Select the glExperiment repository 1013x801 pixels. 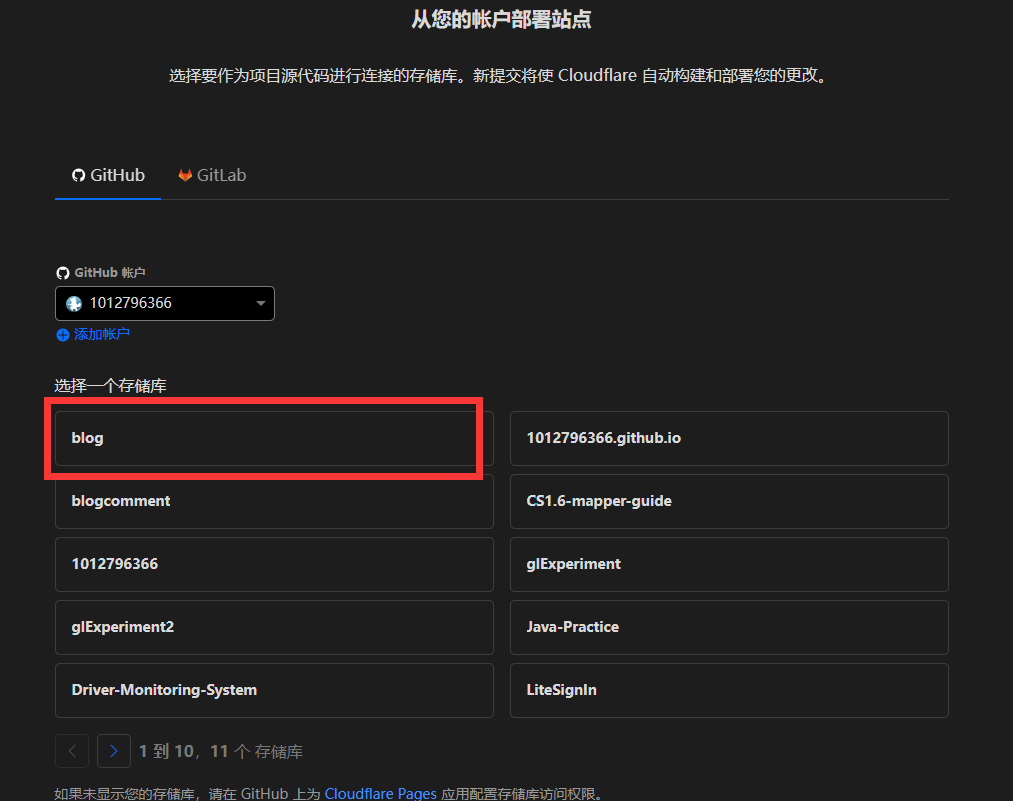(x=728, y=564)
